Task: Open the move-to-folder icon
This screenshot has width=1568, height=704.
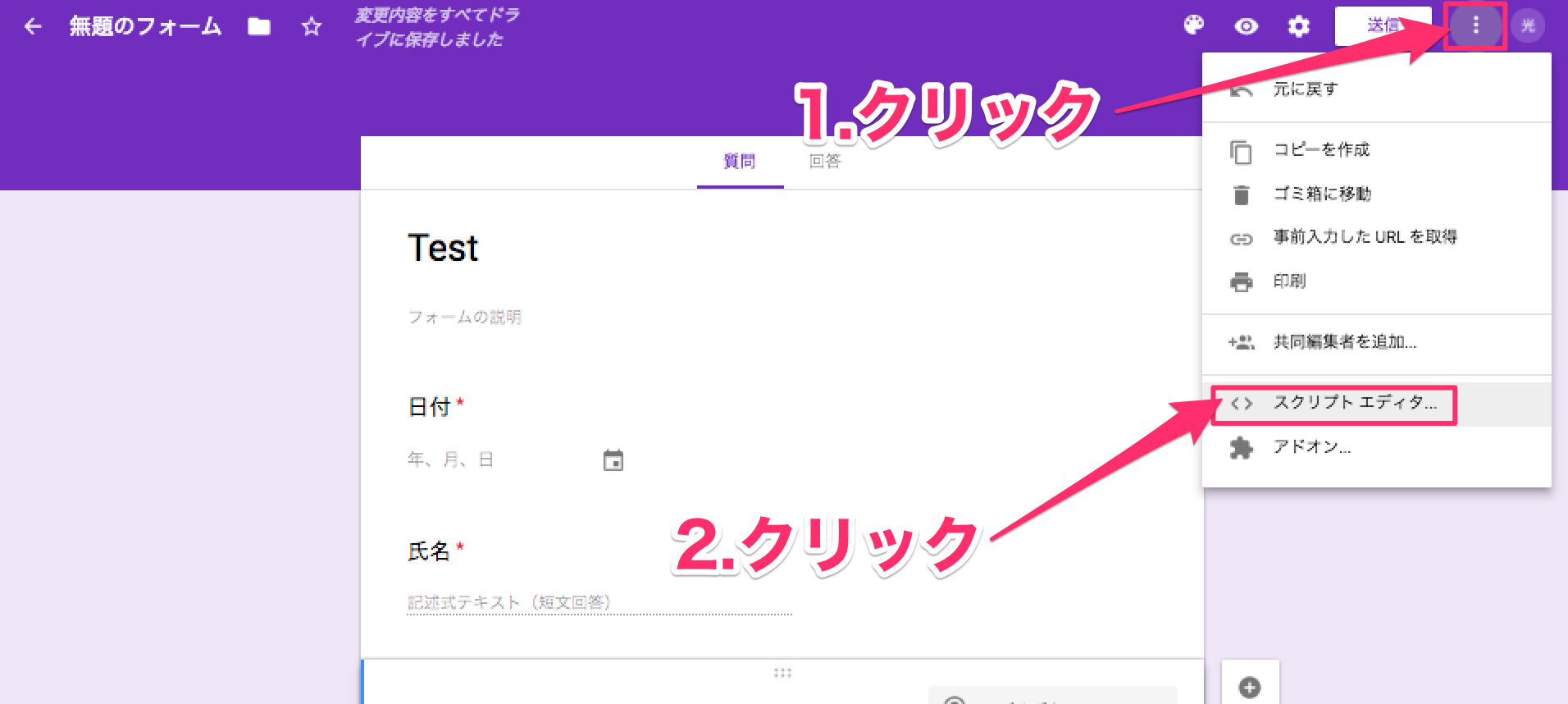Action: click(259, 27)
